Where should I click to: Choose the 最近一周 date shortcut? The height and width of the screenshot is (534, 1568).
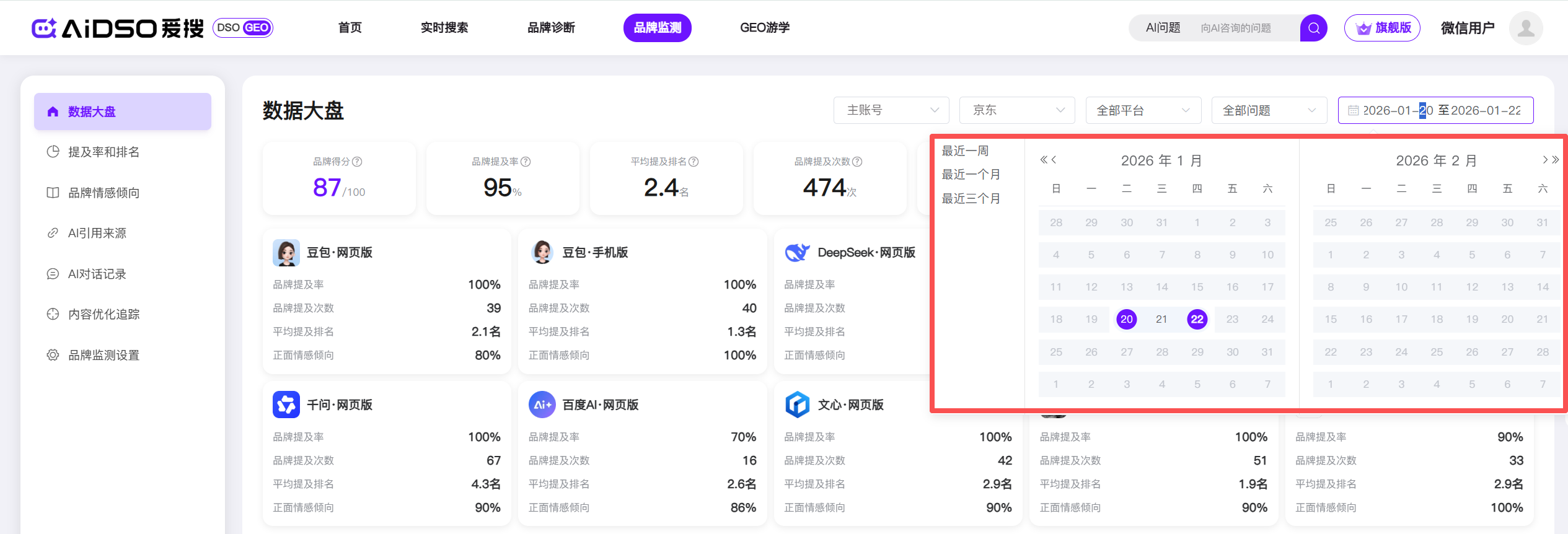pos(965,151)
